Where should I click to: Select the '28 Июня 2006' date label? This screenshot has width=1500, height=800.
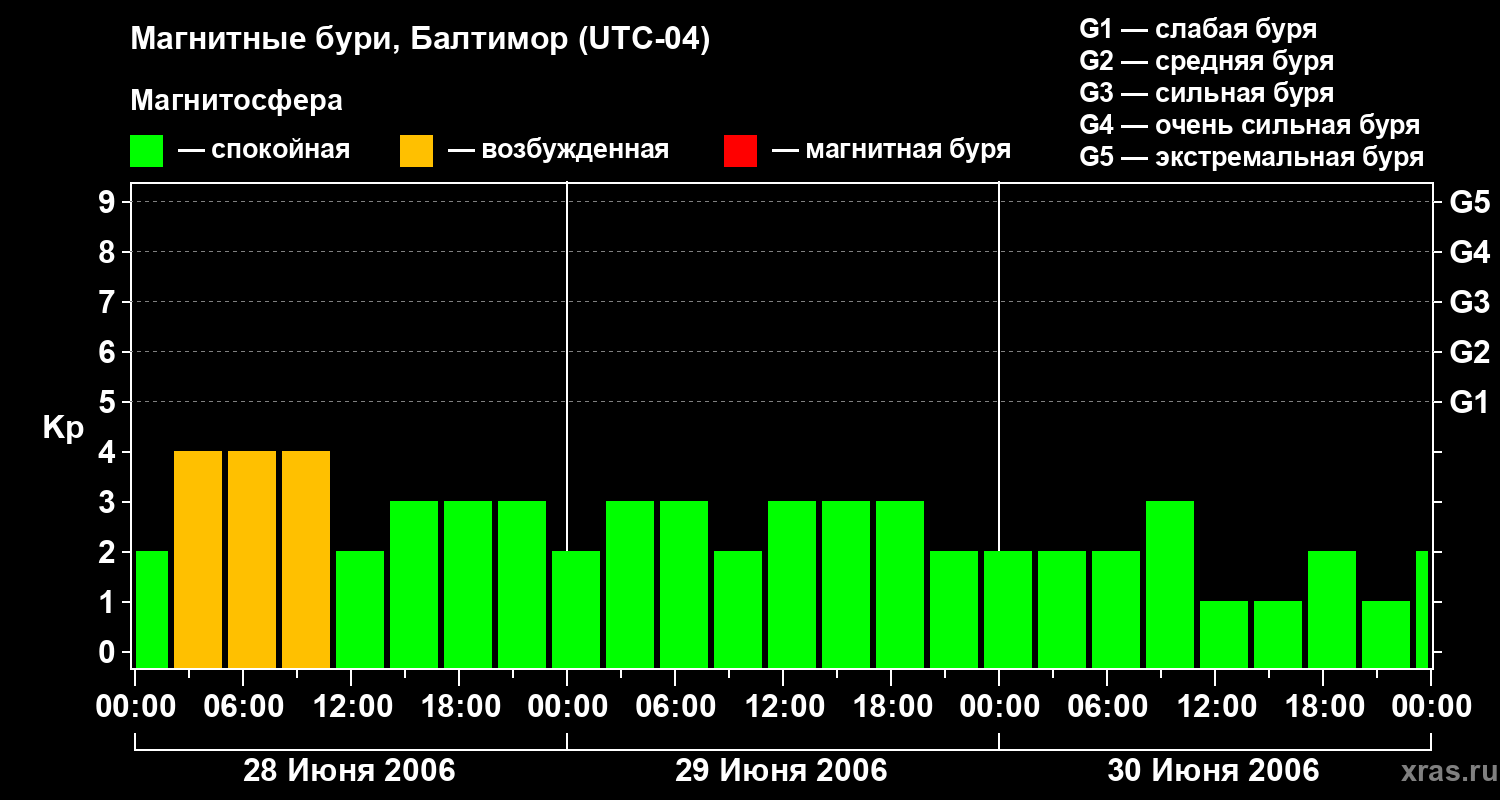[x=350, y=771]
